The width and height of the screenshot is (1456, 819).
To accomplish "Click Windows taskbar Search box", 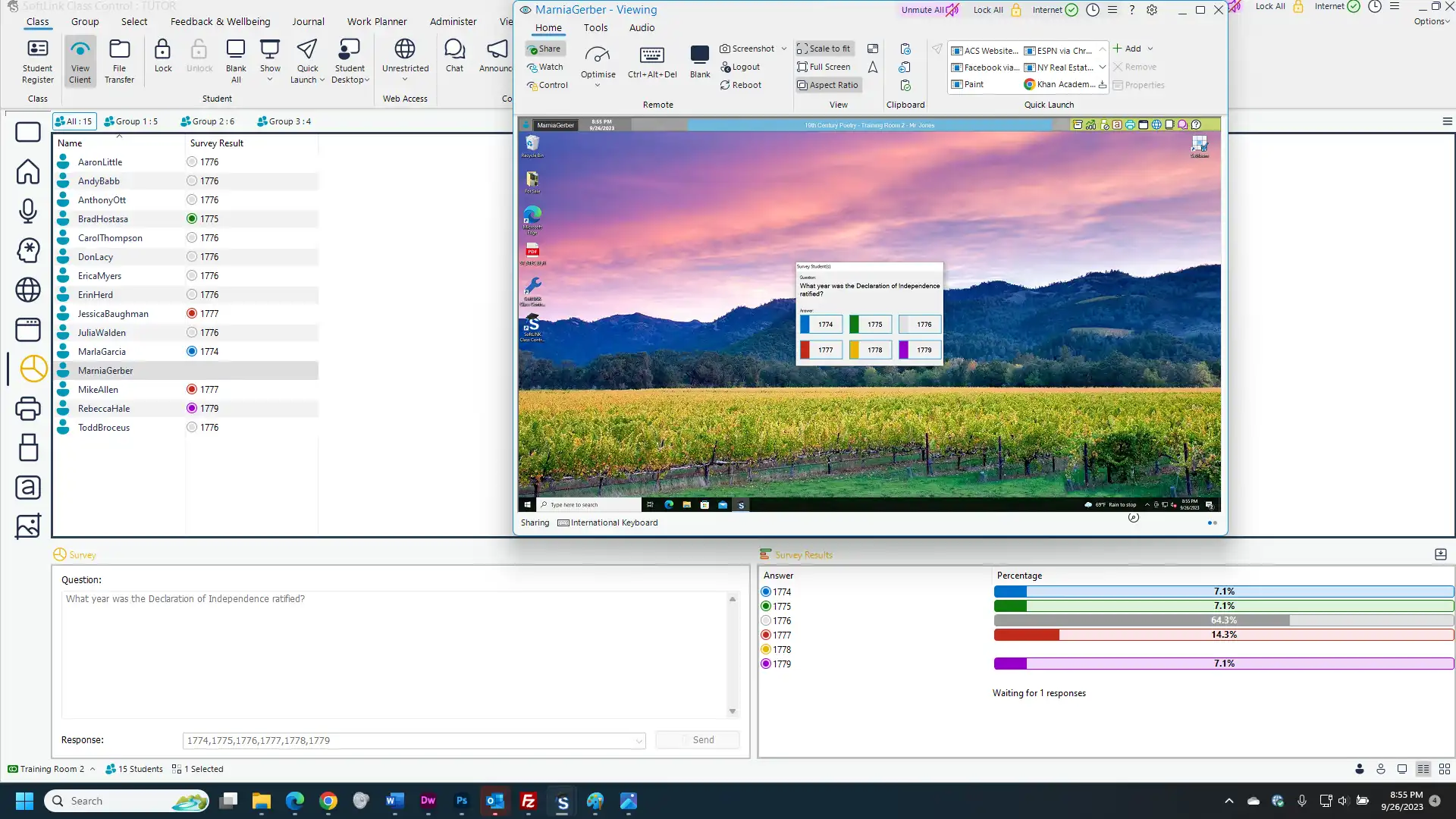I will pos(127,801).
